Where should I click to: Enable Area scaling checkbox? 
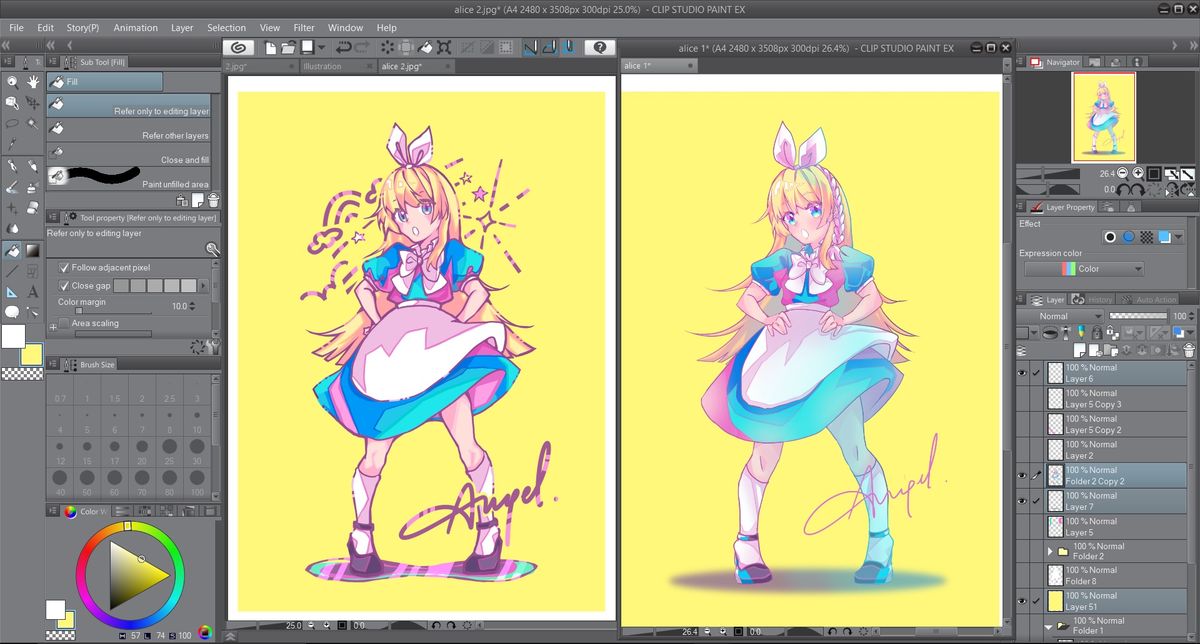click(x=64, y=323)
